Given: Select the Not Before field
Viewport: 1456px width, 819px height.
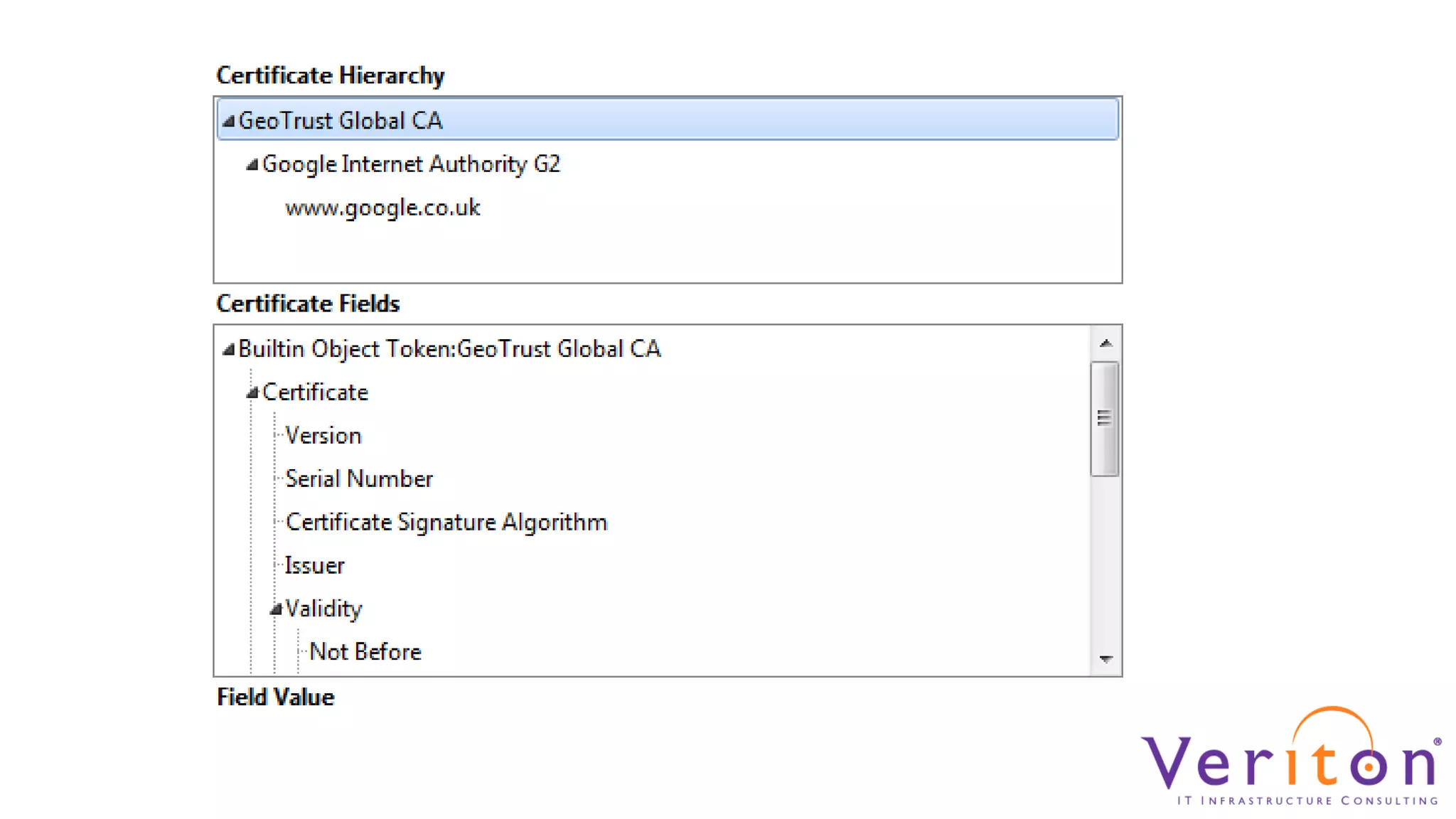Looking at the screenshot, I should [365, 652].
